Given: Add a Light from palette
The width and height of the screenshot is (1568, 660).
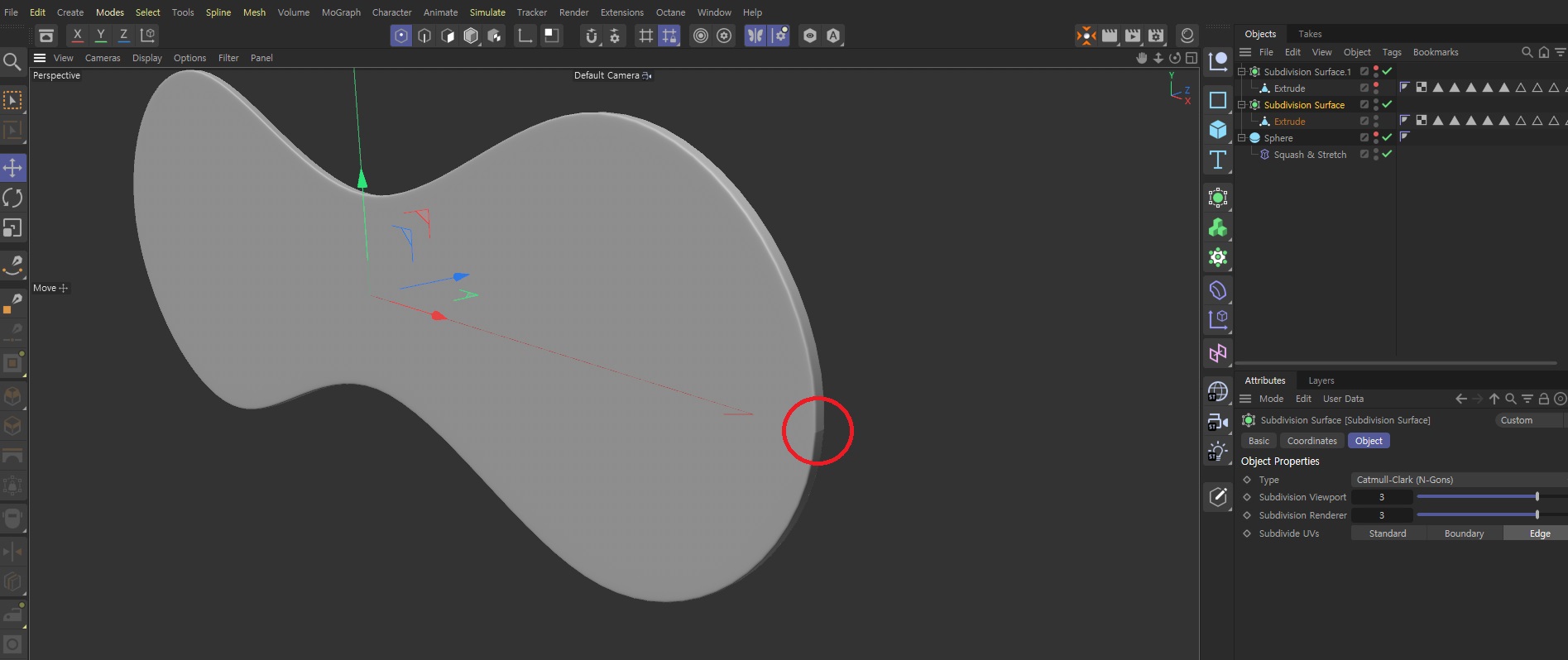Looking at the screenshot, I should (x=1218, y=452).
